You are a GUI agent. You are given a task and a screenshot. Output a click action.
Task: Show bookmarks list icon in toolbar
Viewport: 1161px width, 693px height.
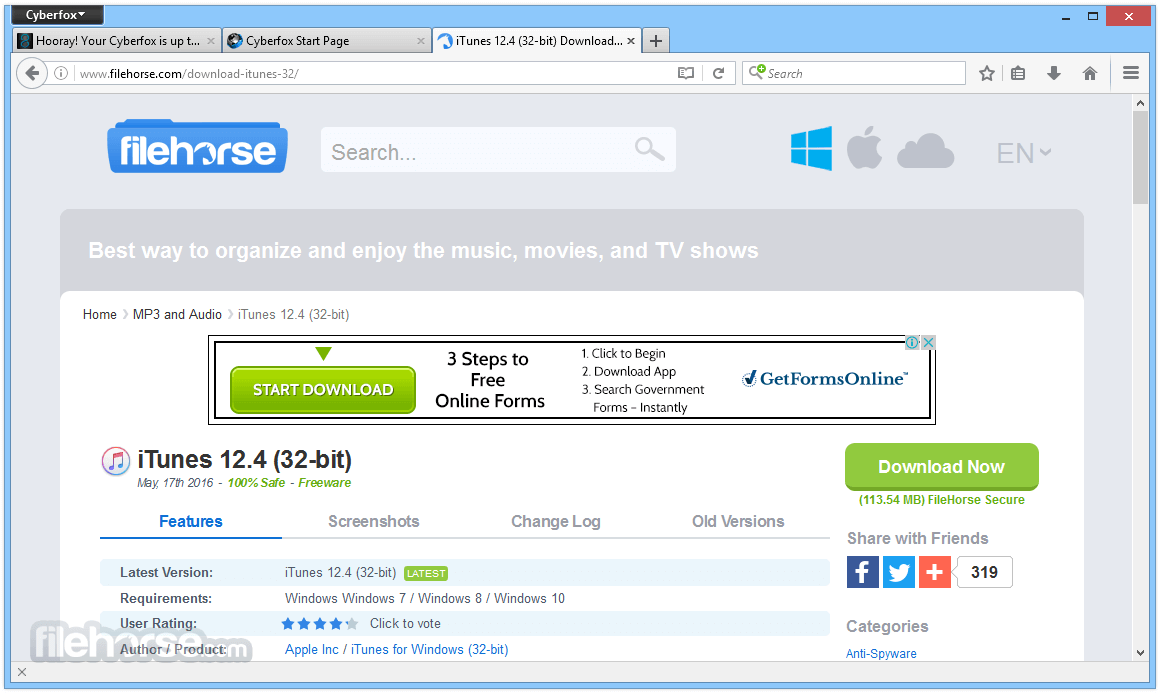1018,73
